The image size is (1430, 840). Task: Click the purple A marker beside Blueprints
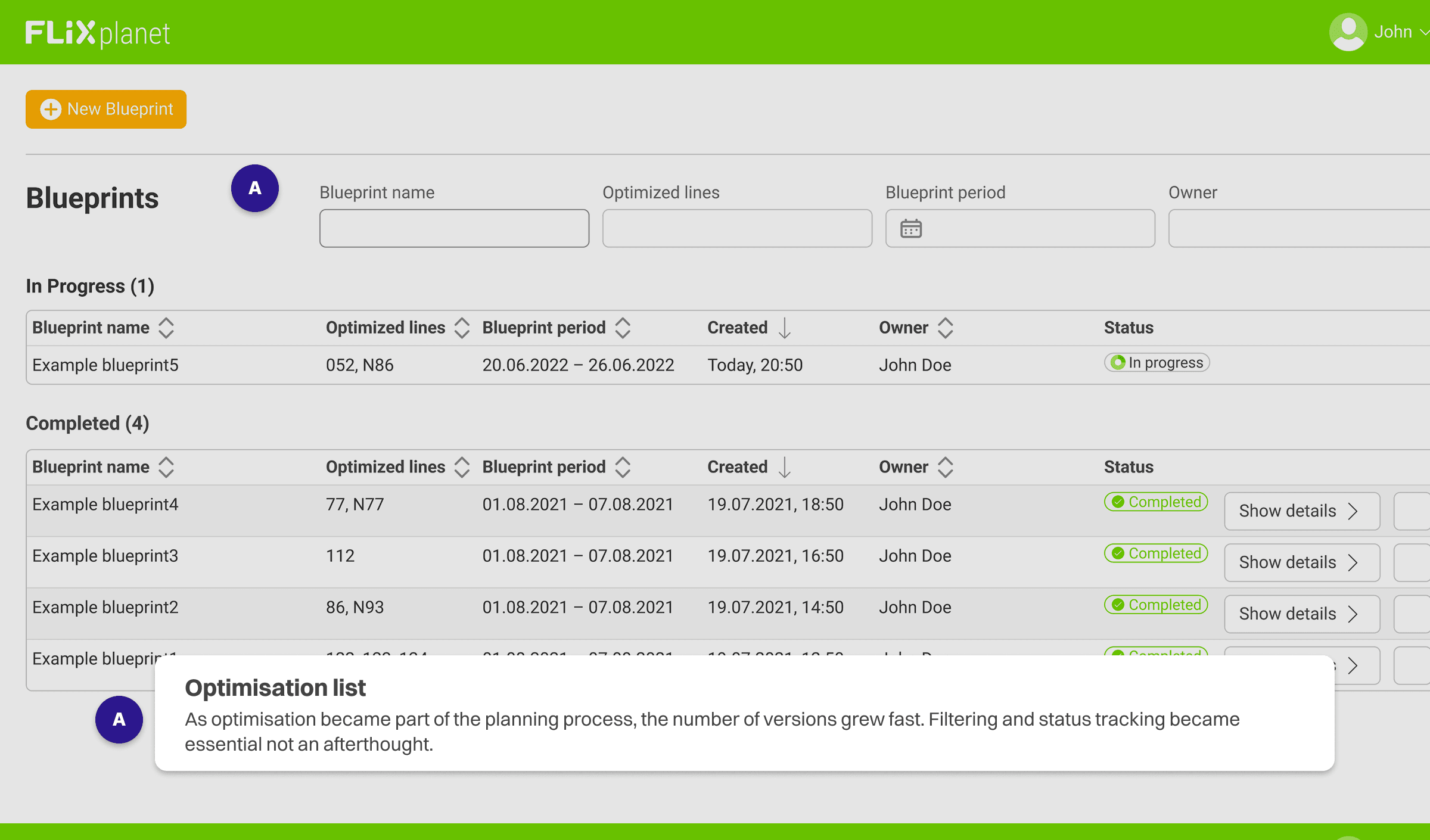255,188
